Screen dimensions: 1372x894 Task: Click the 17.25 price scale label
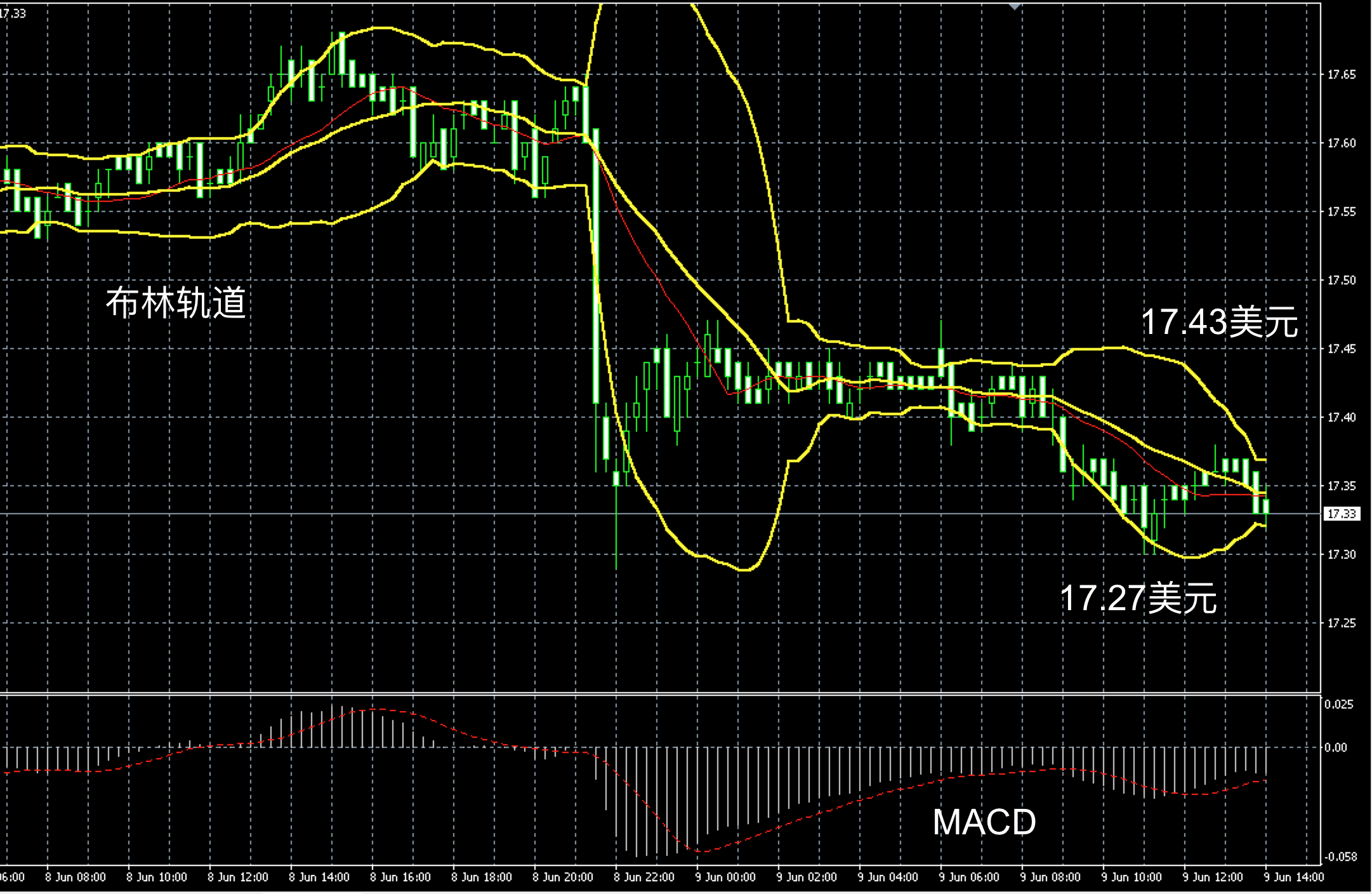(1342, 623)
